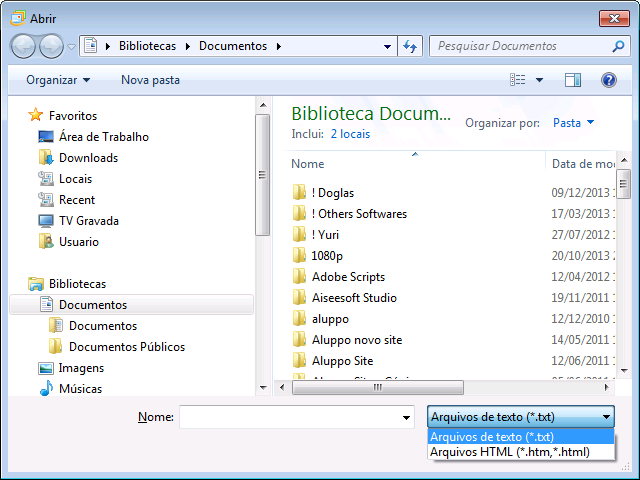
Task: Expand the arrow after Documentos in path
Action: point(279,46)
